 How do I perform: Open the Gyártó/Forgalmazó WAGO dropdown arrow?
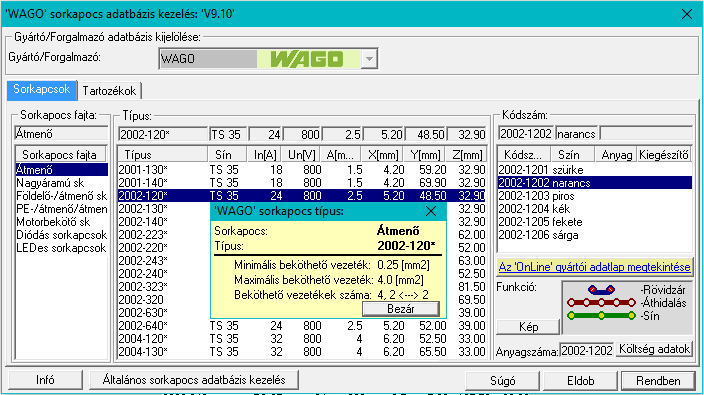369,59
